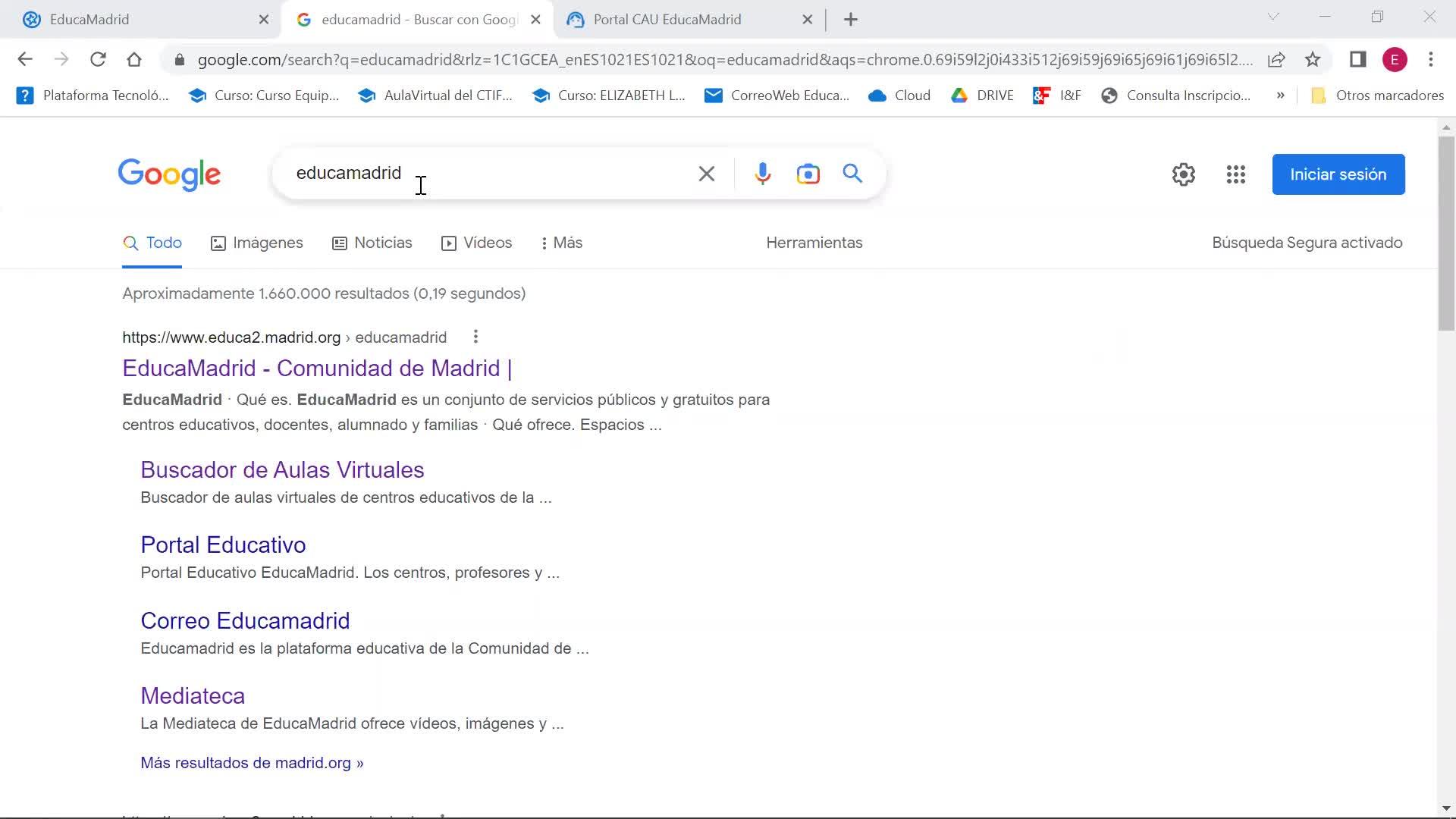
Task: Switch to Portal CAU EducaMadrid tab
Action: pyautogui.click(x=667, y=20)
